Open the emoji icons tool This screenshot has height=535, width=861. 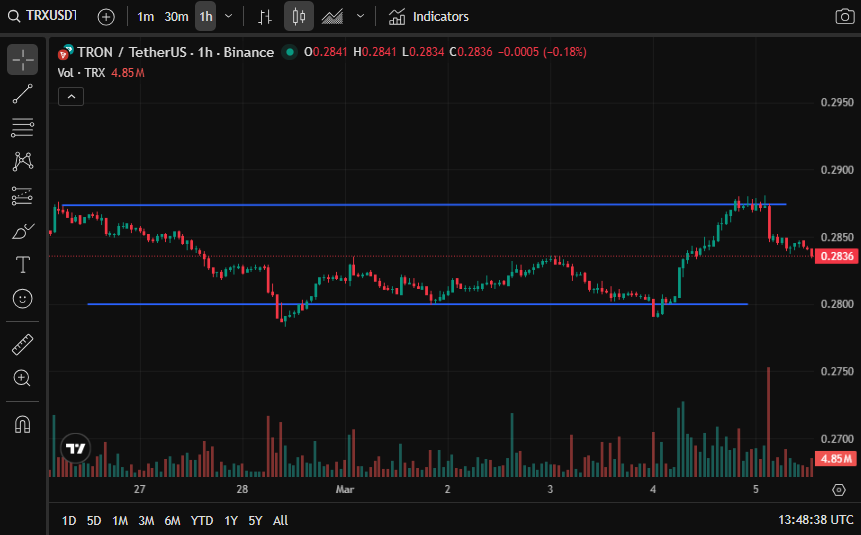point(23,299)
